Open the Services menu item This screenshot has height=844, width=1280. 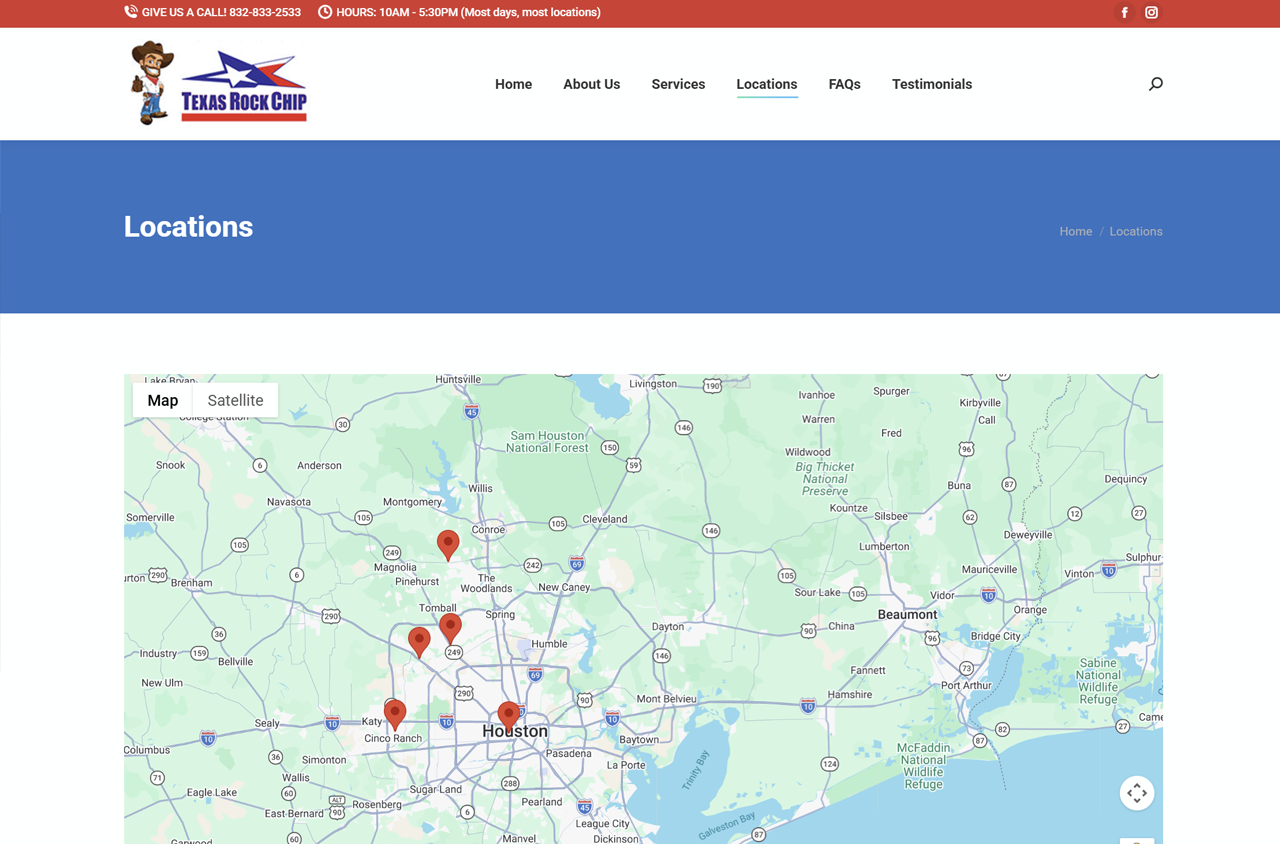[x=678, y=84]
